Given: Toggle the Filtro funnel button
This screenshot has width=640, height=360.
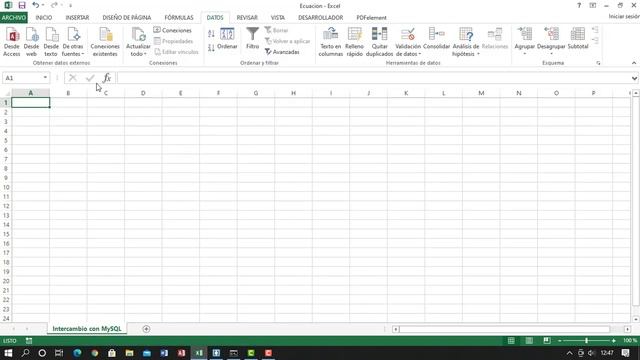Looking at the screenshot, I should click(x=253, y=39).
